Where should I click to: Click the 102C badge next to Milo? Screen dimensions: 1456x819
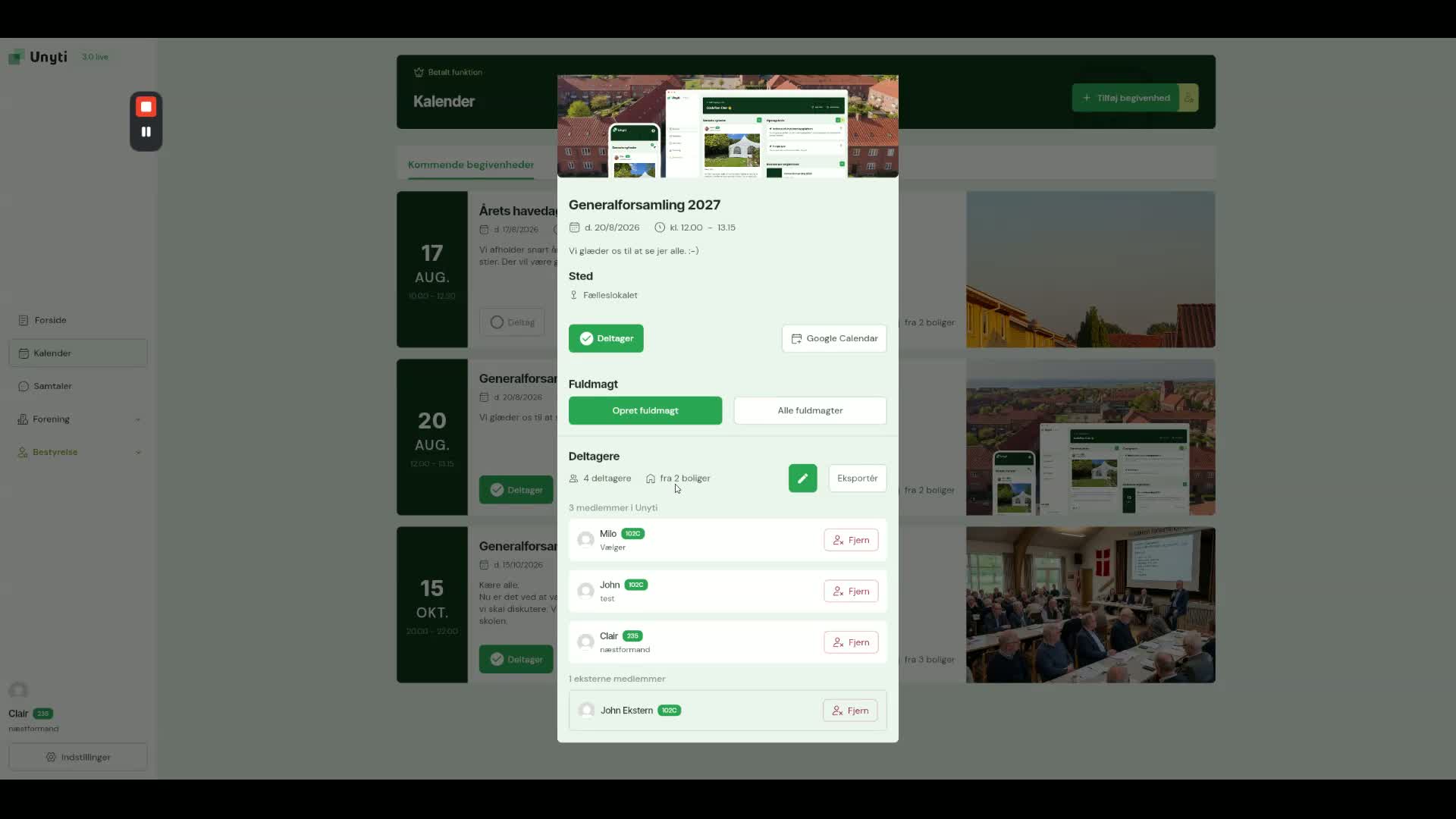(633, 534)
